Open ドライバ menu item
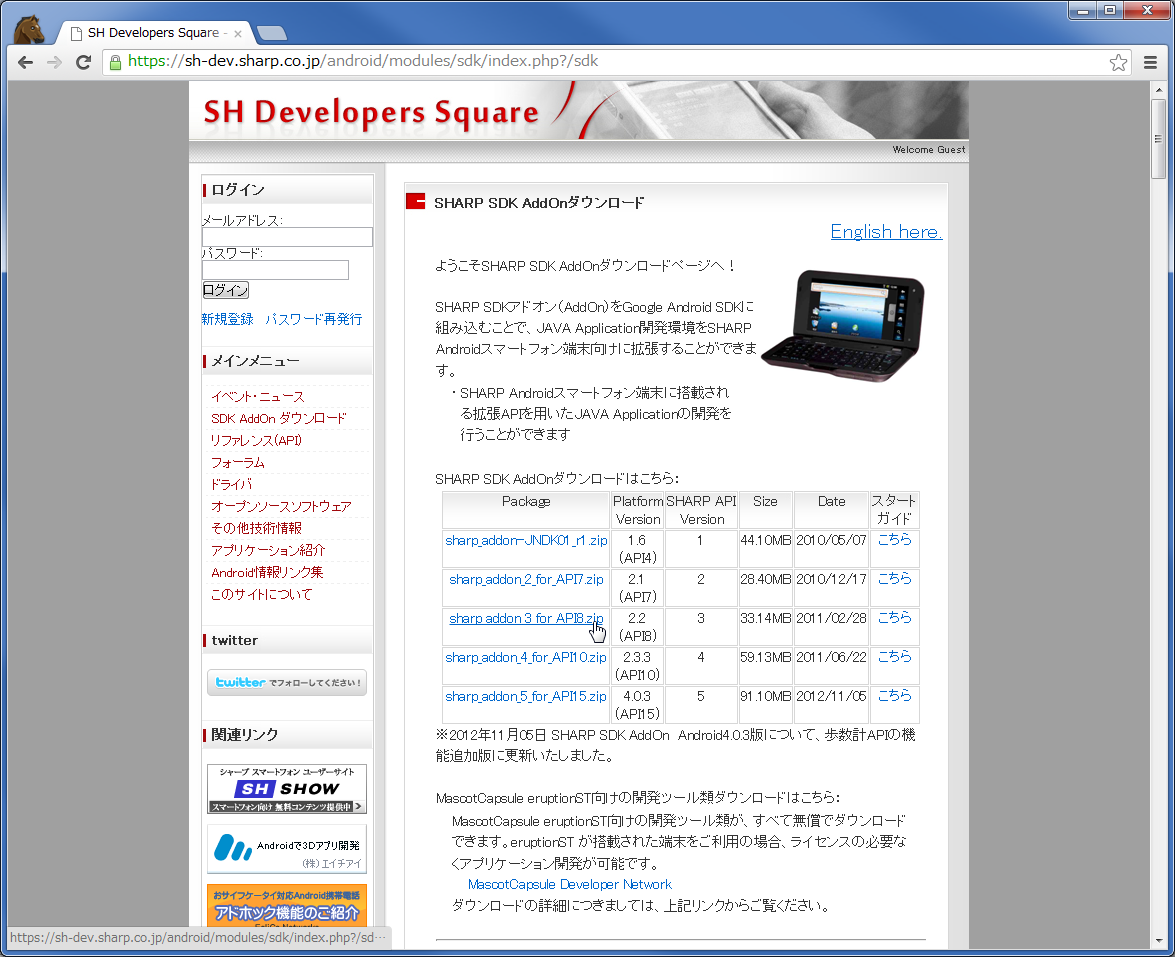1175x957 pixels. pos(232,484)
